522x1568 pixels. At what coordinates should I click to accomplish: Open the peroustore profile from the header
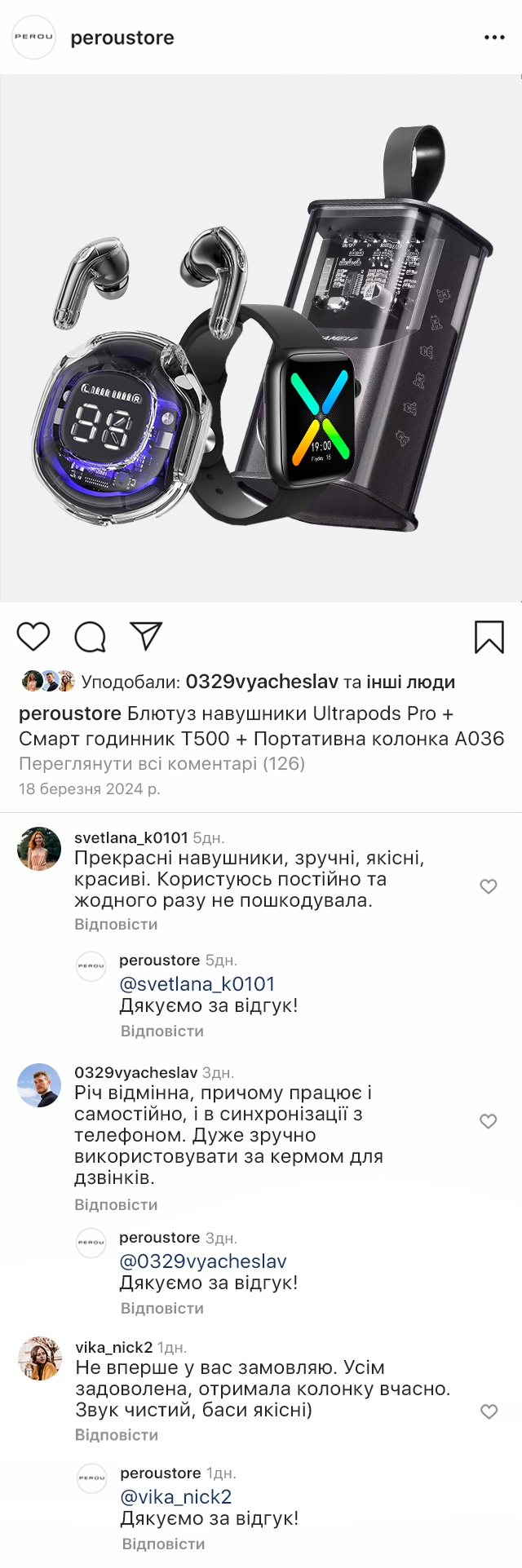pos(122,38)
